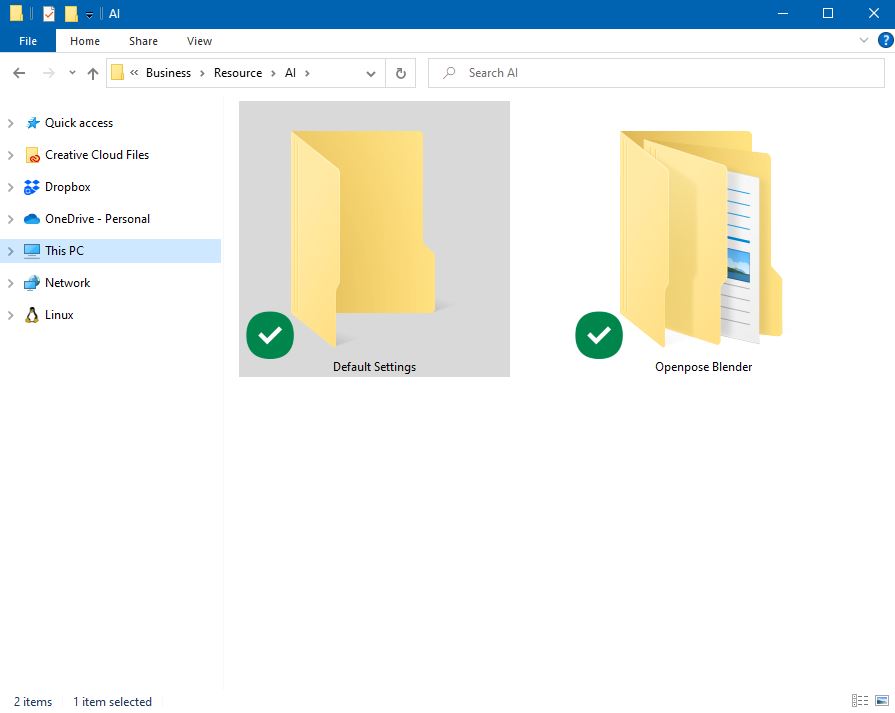Expand the Dropbox tree node

(x=10, y=187)
